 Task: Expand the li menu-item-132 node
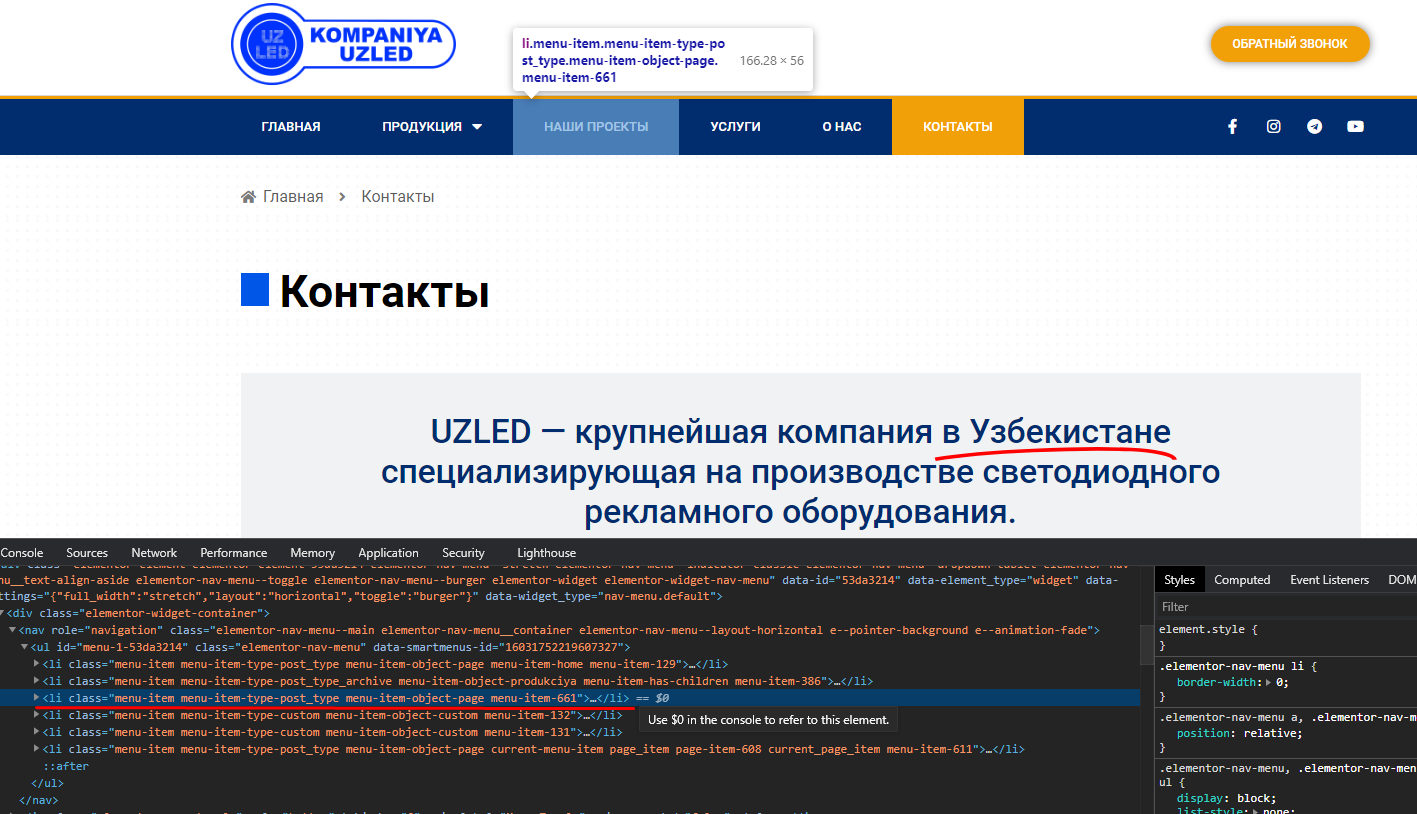click(37, 715)
